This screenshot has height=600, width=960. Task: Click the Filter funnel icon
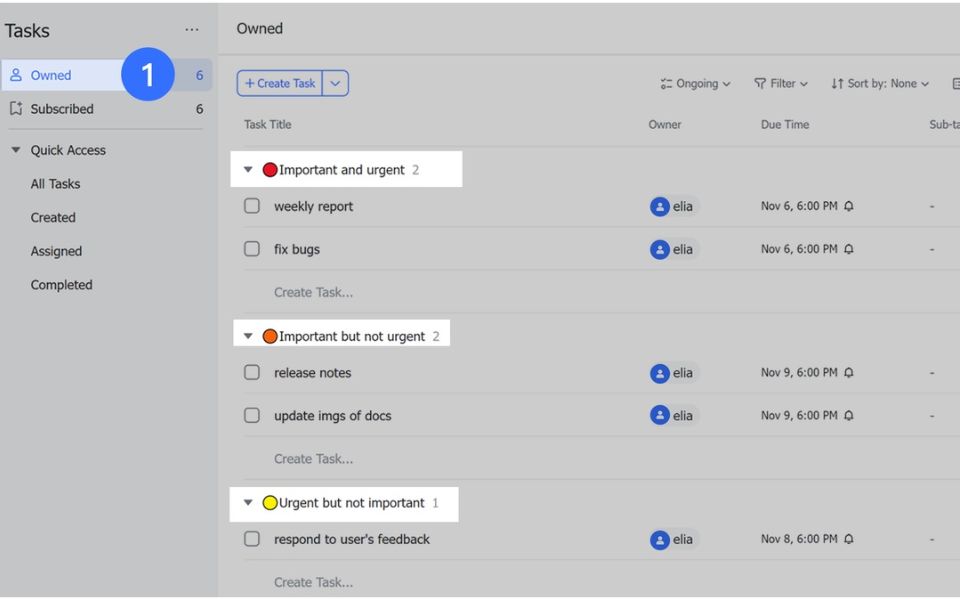[760, 84]
